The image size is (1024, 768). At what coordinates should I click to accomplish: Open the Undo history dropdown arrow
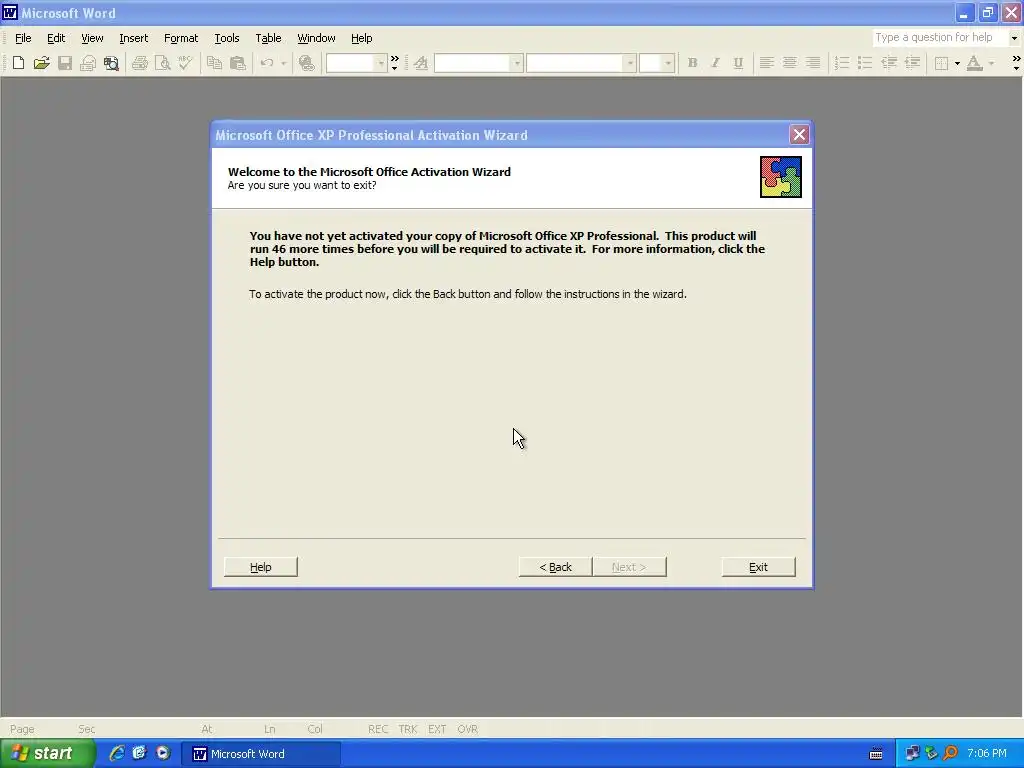(283, 63)
